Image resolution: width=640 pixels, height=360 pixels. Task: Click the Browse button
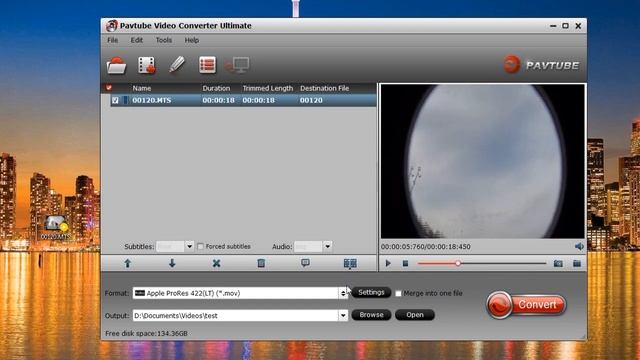(371, 315)
